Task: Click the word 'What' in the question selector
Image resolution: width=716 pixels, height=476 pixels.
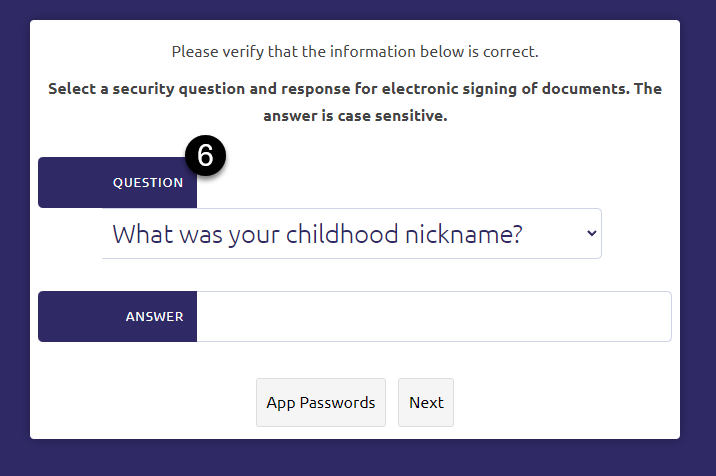Action: [137, 234]
